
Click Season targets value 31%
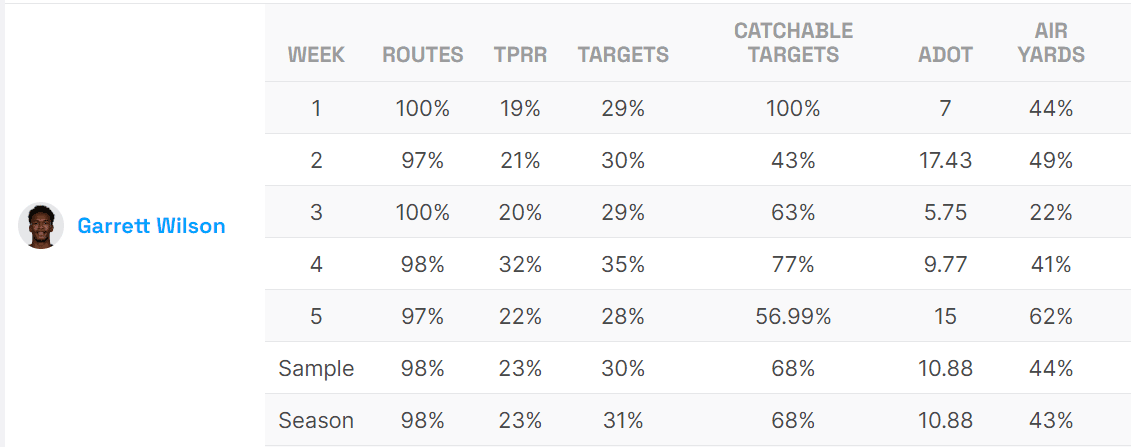click(x=623, y=420)
